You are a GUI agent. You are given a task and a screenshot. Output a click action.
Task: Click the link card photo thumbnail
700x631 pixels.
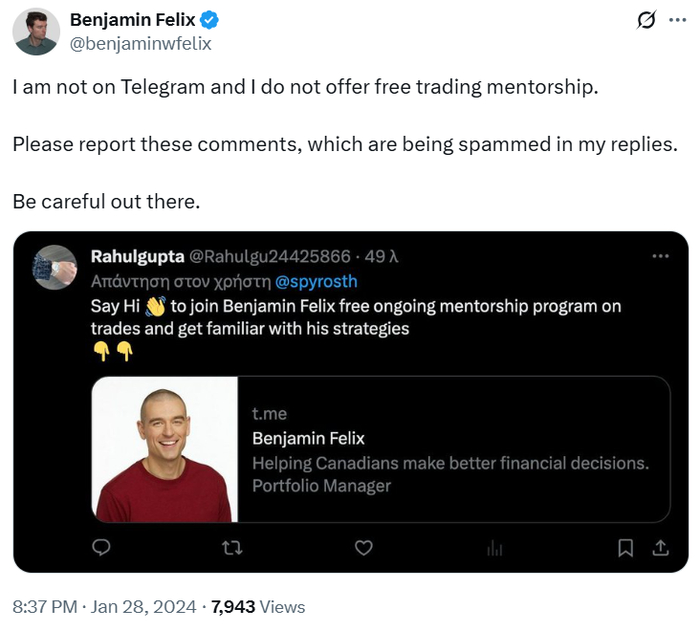164,449
